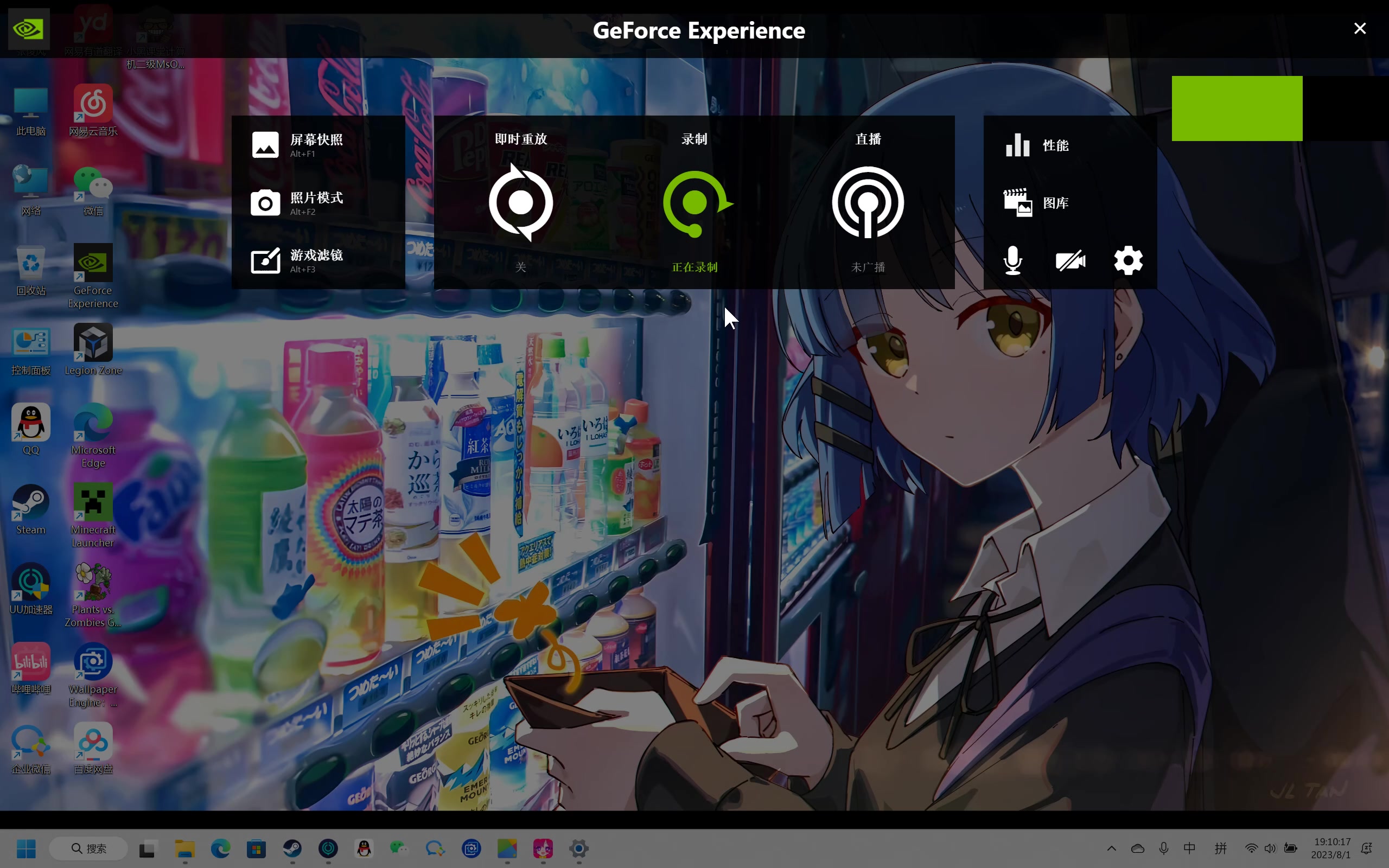Click the system tray microphone icon

point(1163,848)
